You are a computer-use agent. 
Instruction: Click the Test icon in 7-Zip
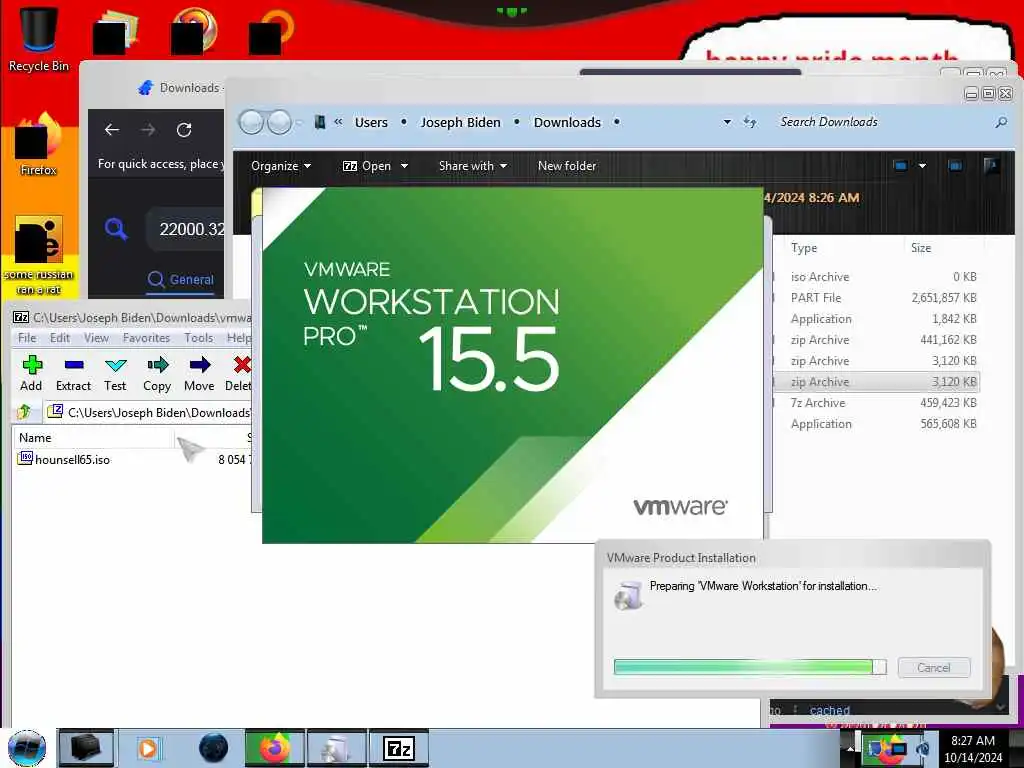click(x=115, y=374)
